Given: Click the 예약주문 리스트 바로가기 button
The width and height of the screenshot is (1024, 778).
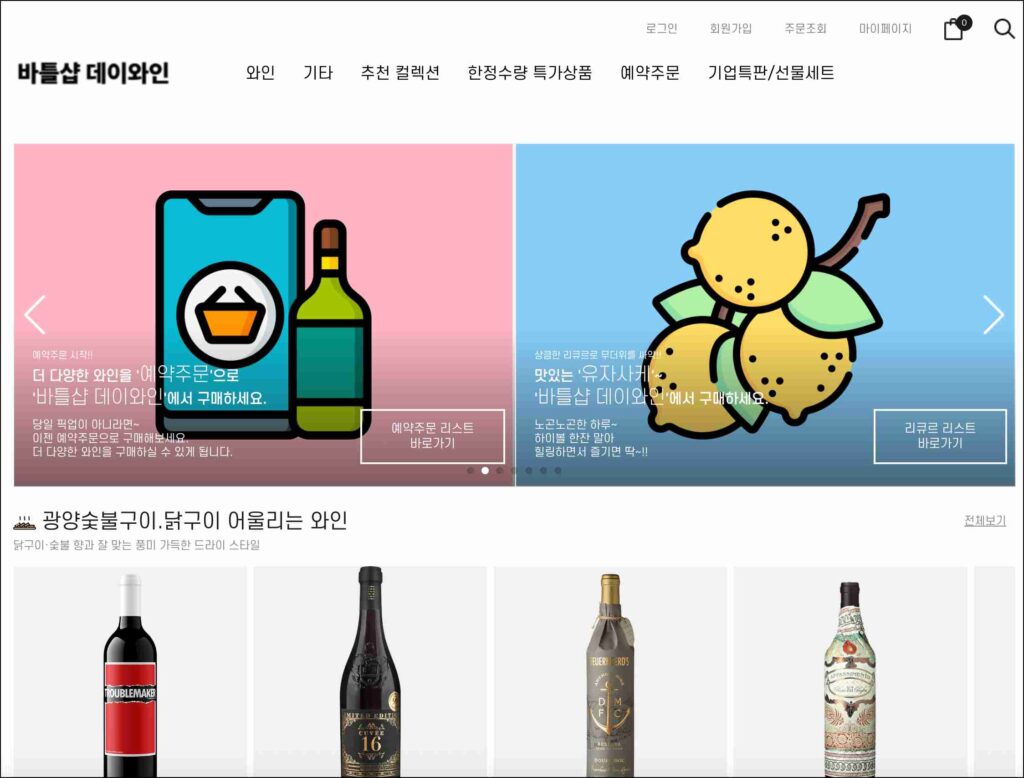Looking at the screenshot, I should pyautogui.click(x=432, y=436).
